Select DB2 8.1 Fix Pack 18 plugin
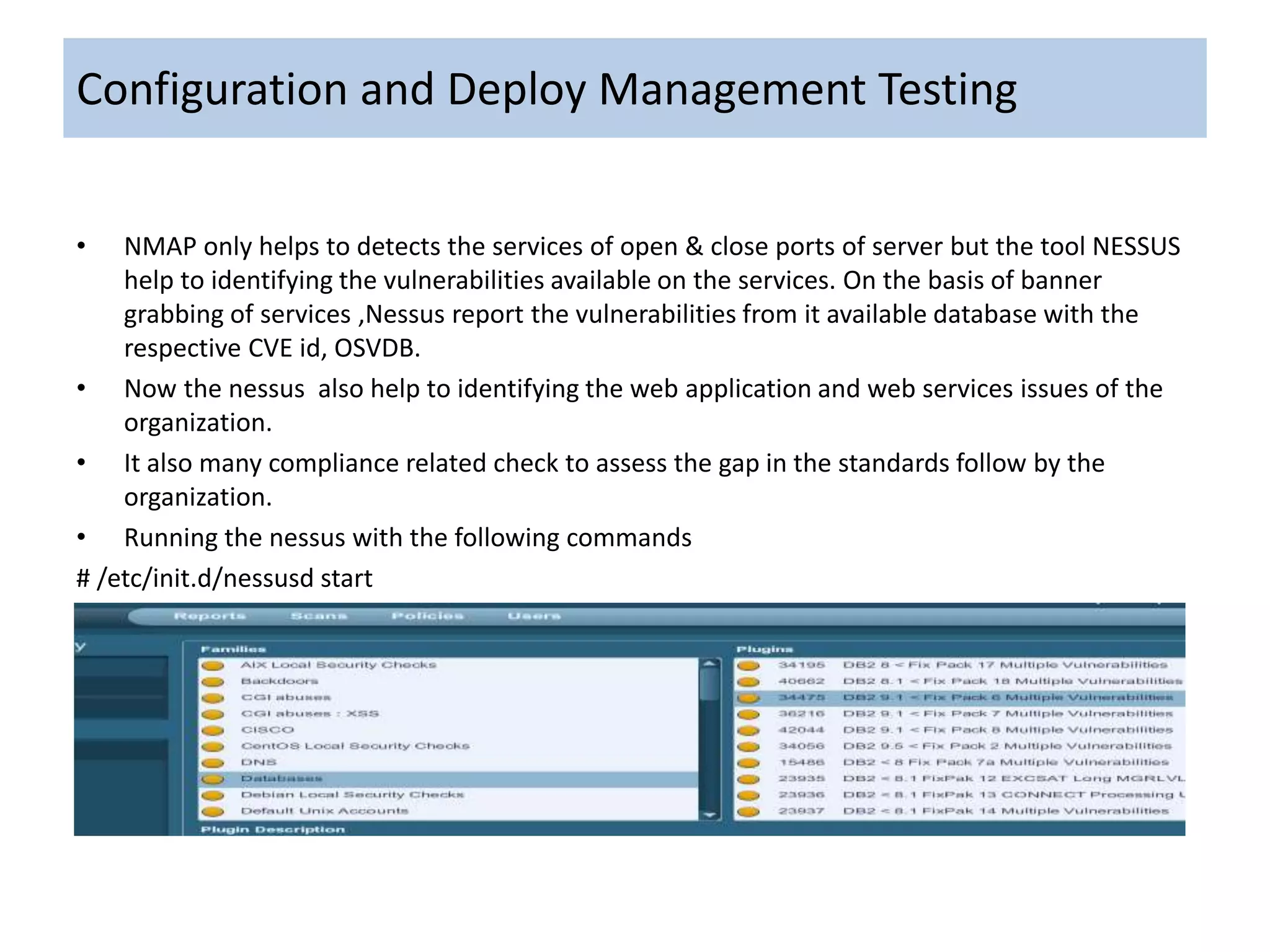The width and height of the screenshot is (1270, 952). click(960, 681)
